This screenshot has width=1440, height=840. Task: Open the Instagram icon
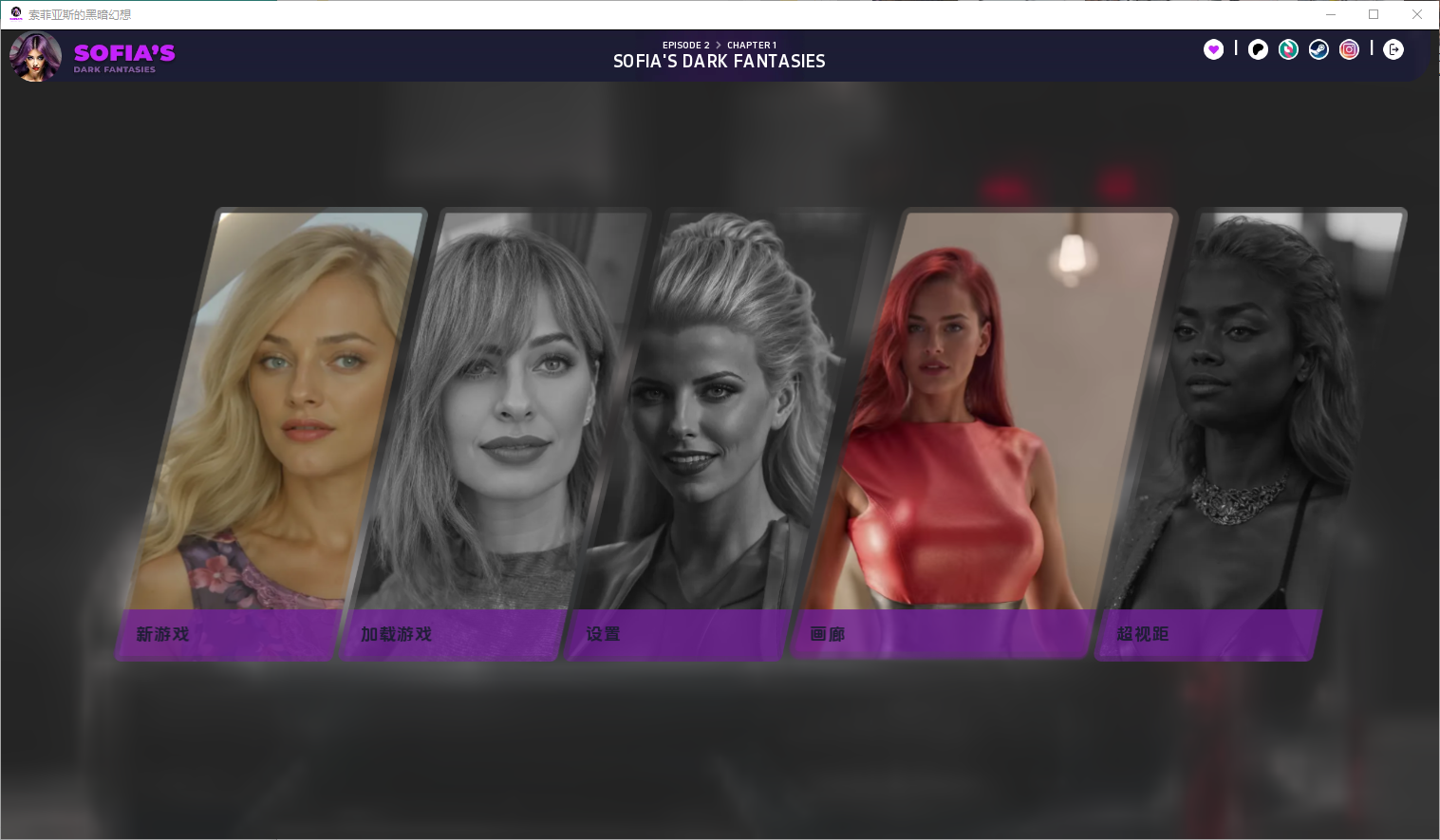1349,49
